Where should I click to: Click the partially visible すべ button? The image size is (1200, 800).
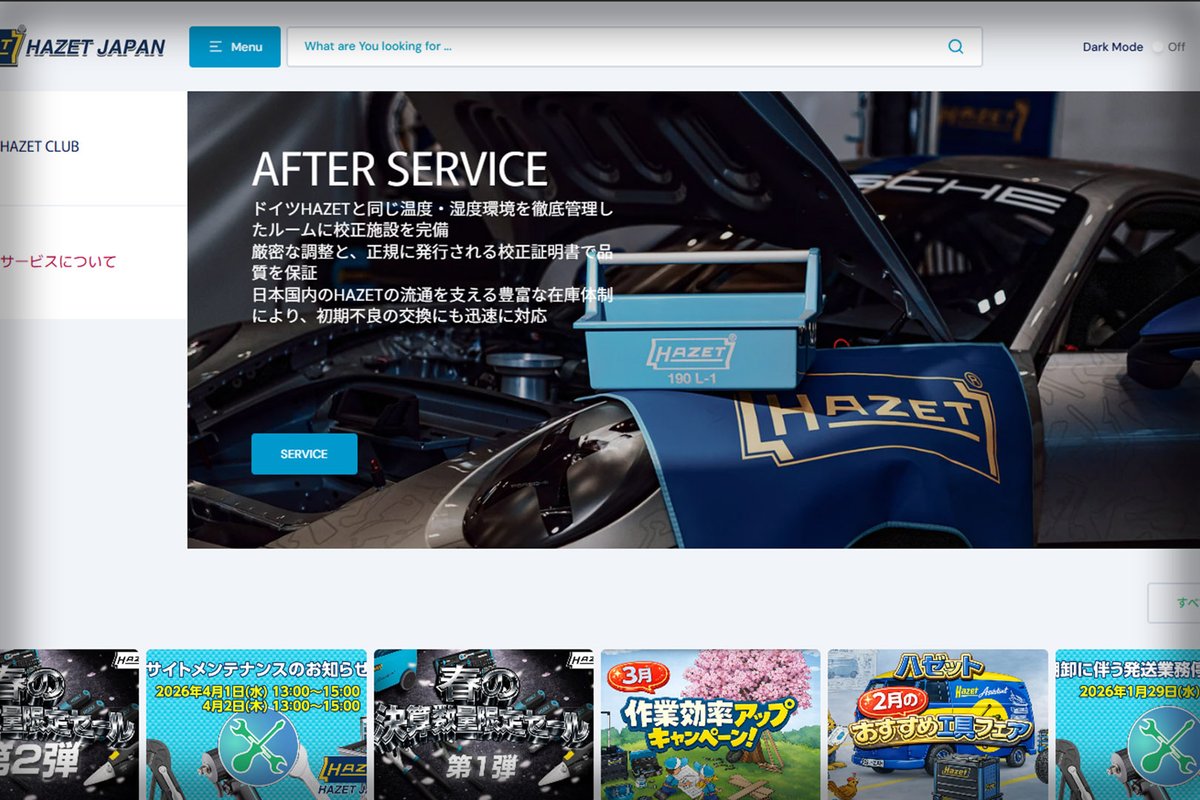tap(1174, 603)
